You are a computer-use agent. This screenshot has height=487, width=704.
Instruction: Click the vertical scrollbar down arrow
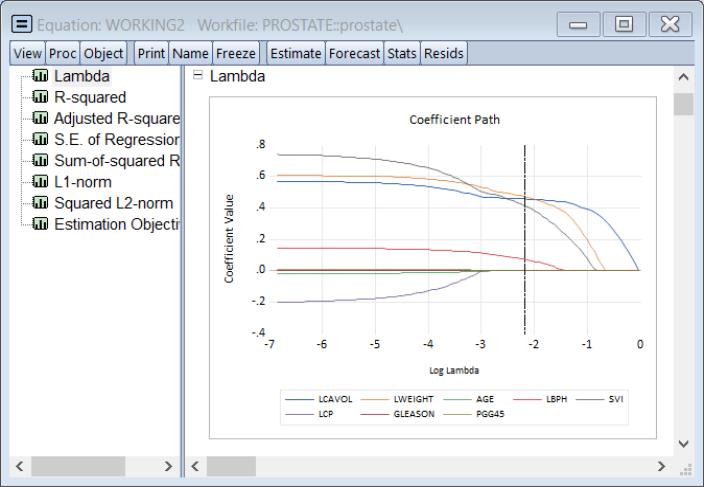click(x=683, y=443)
